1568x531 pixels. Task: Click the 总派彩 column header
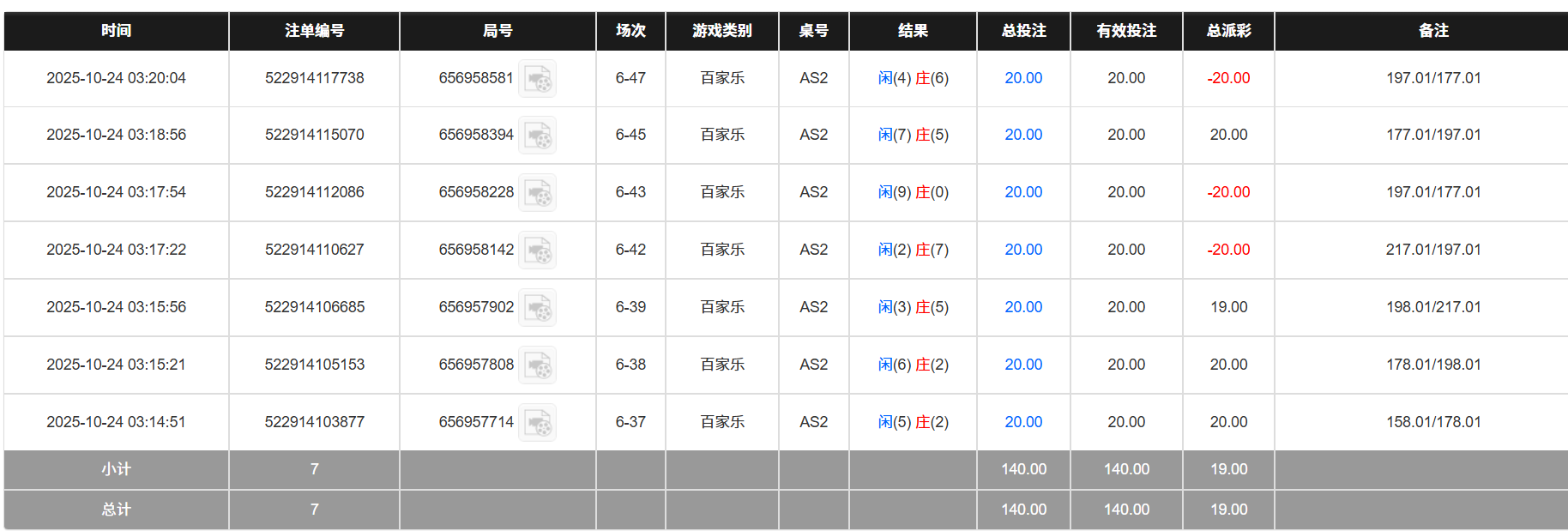coord(1228,31)
